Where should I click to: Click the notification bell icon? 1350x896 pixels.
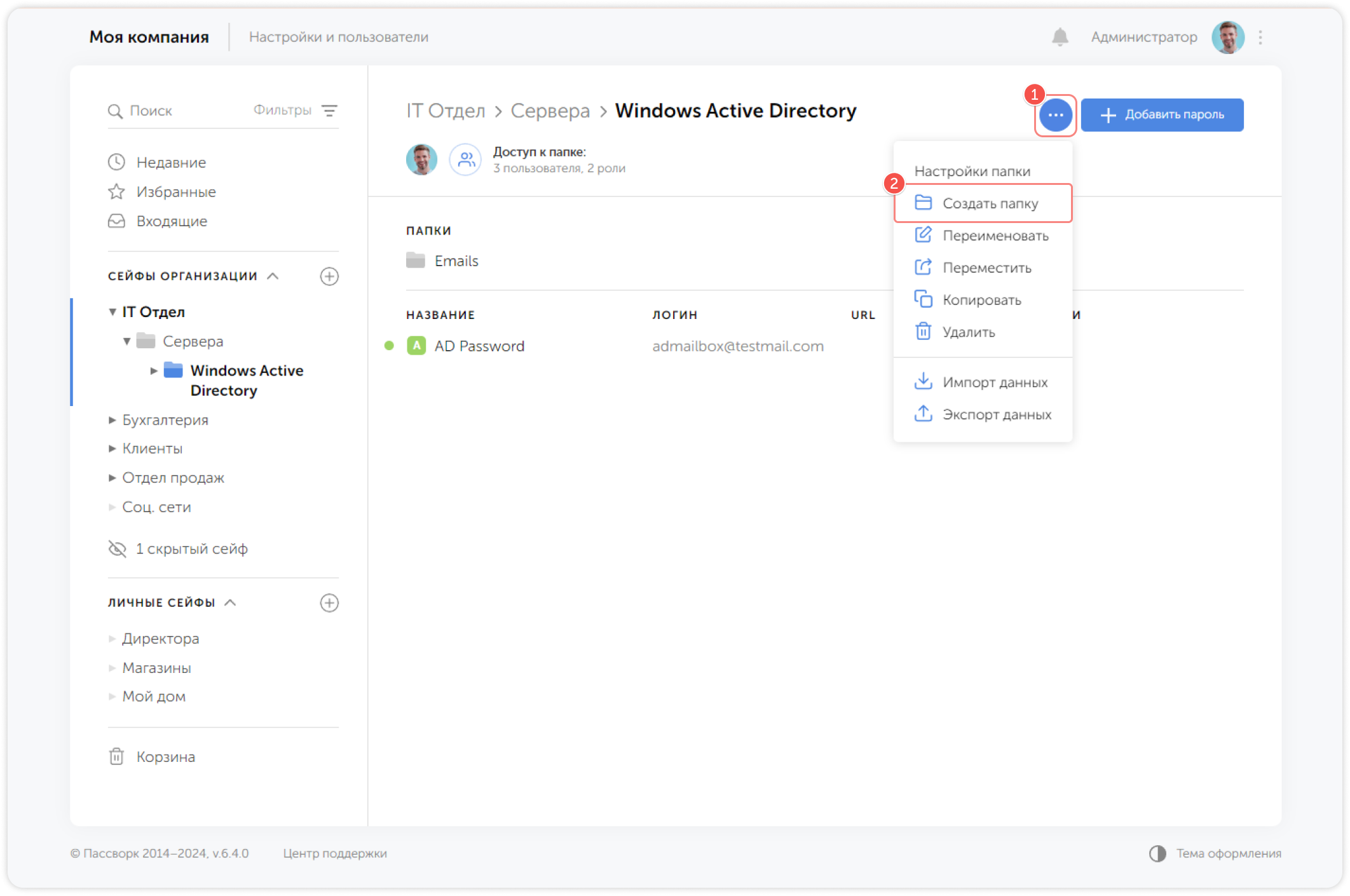(x=1060, y=37)
